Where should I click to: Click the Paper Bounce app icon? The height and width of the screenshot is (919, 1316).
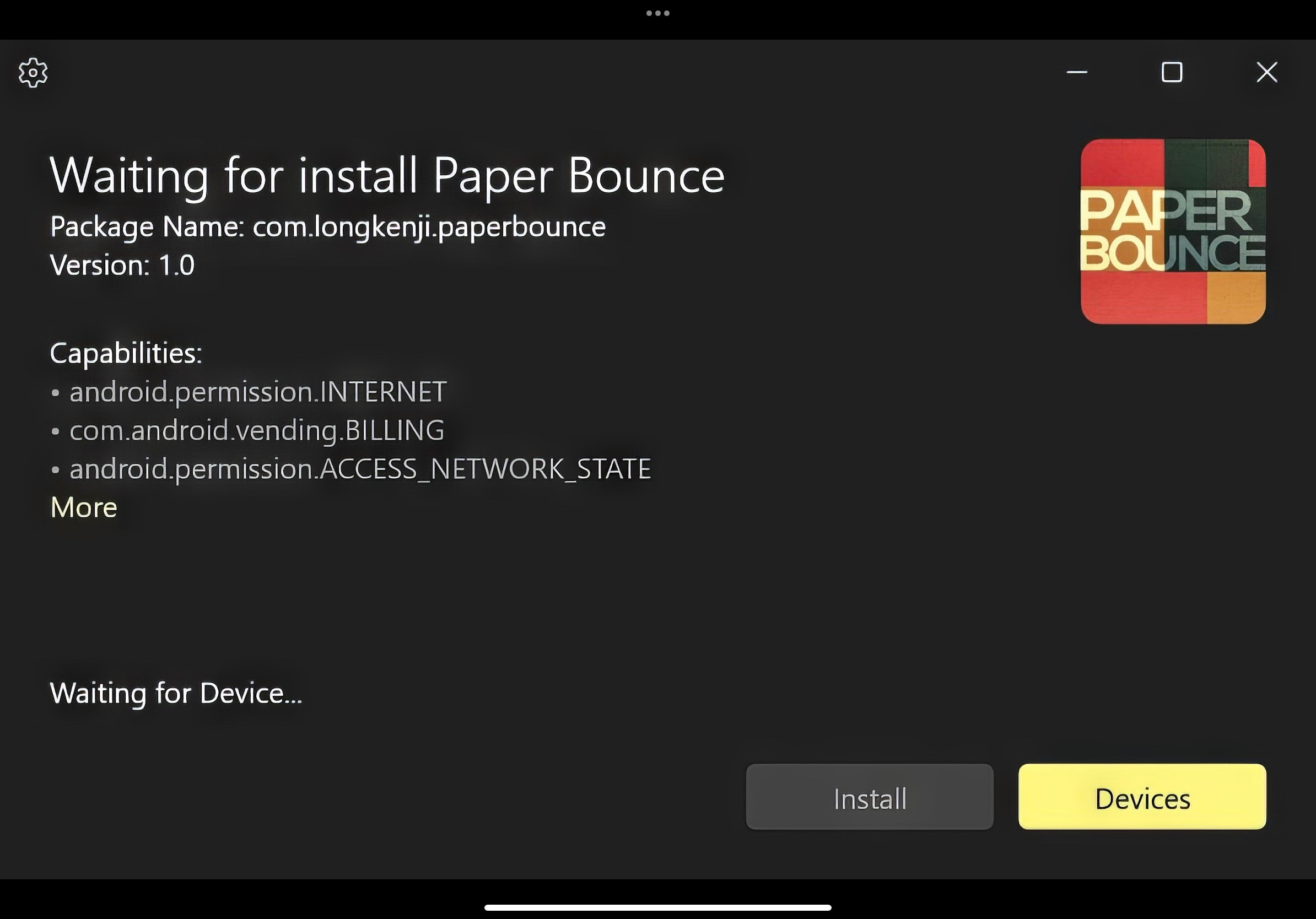coord(1173,231)
